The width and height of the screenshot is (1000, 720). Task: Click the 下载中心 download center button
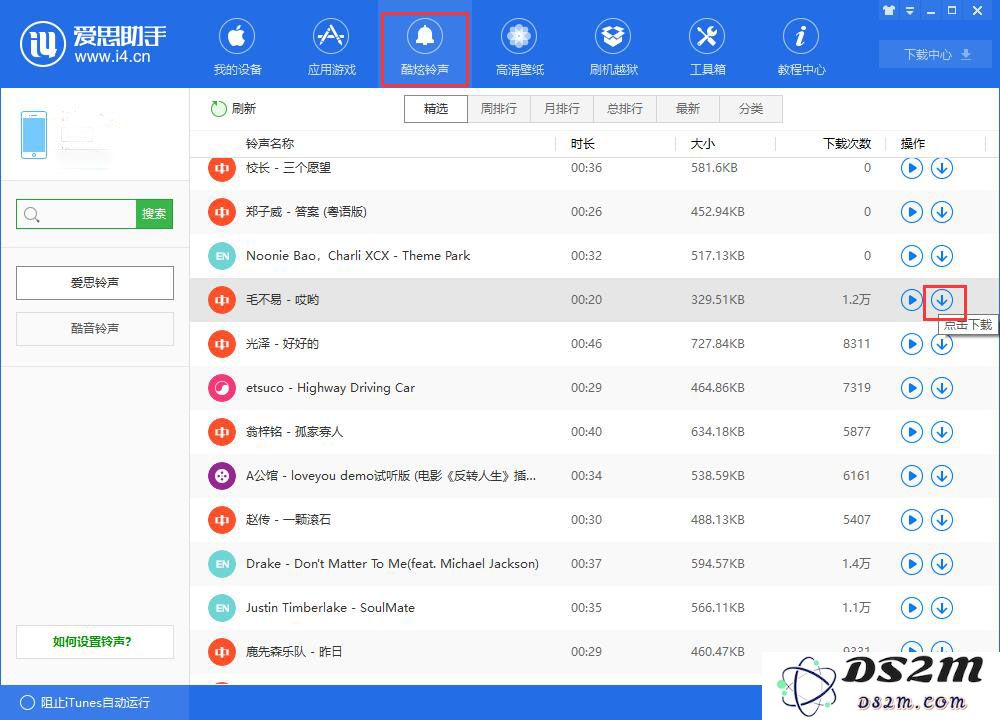click(936, 54)
